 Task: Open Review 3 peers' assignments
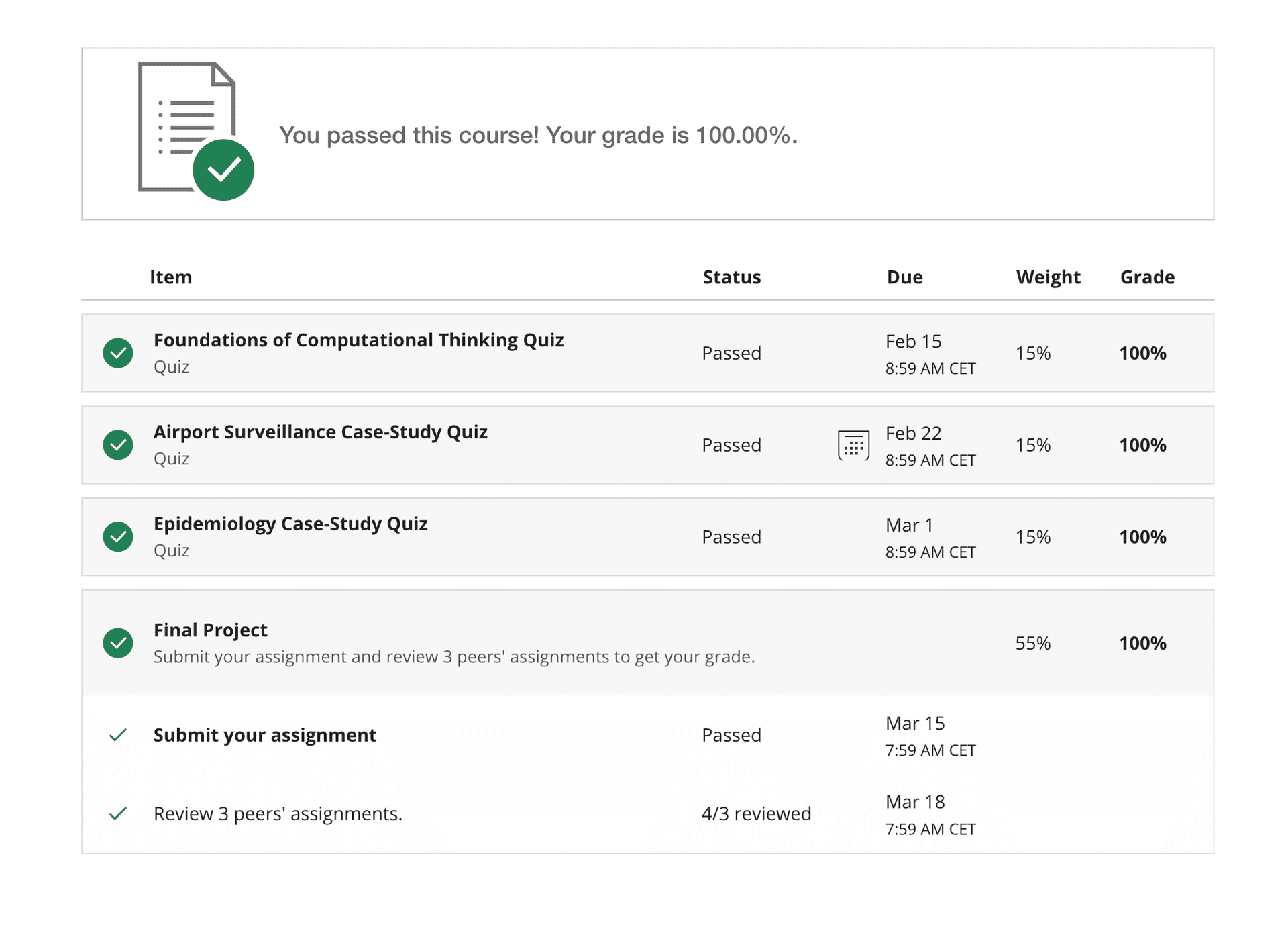click(x=278, y=813)
